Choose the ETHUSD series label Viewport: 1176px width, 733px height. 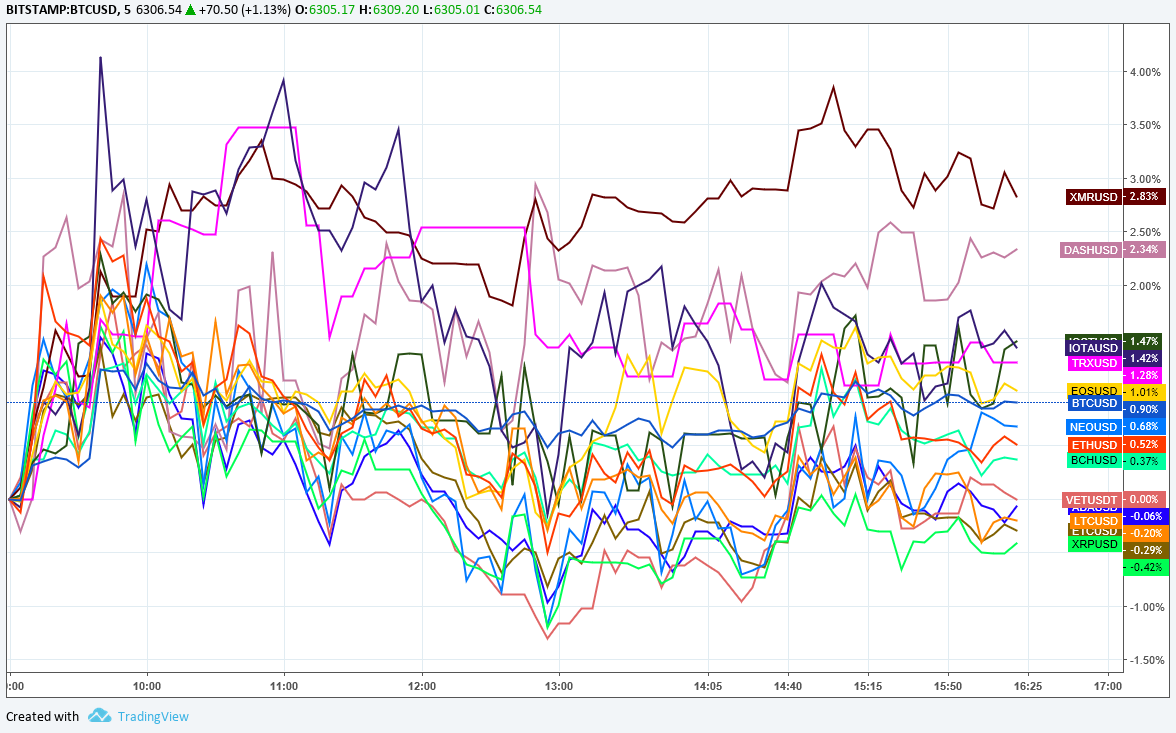tap(1094, 445)
